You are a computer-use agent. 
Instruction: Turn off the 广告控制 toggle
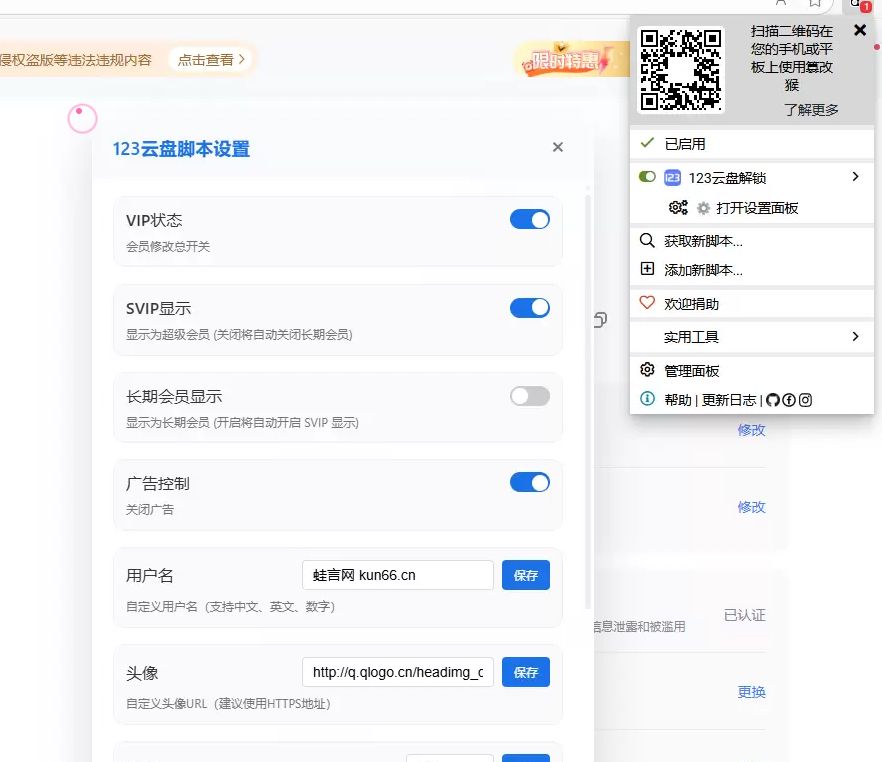(x=530, y=483)
